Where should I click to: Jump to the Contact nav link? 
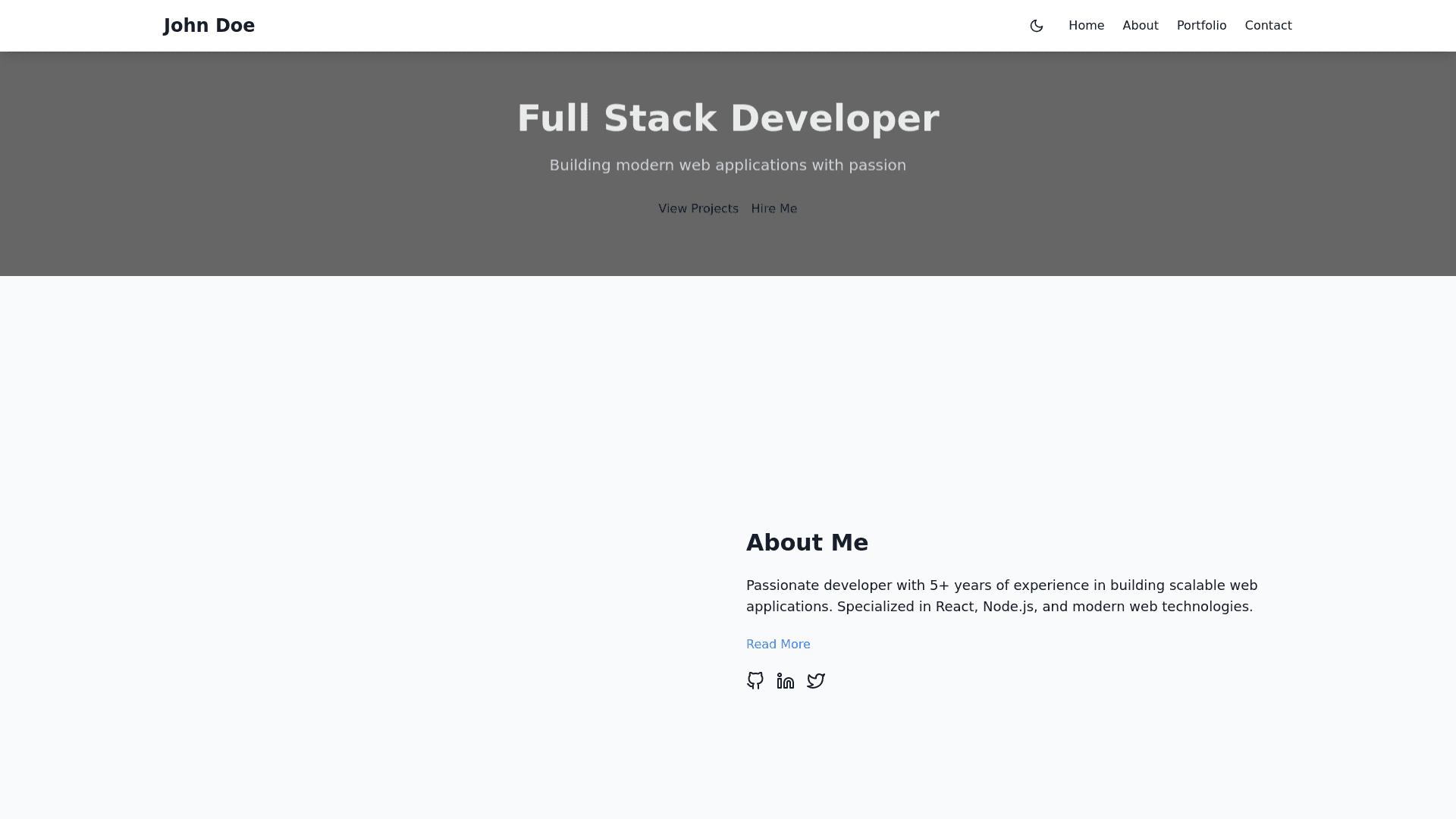pos(1268,26)
